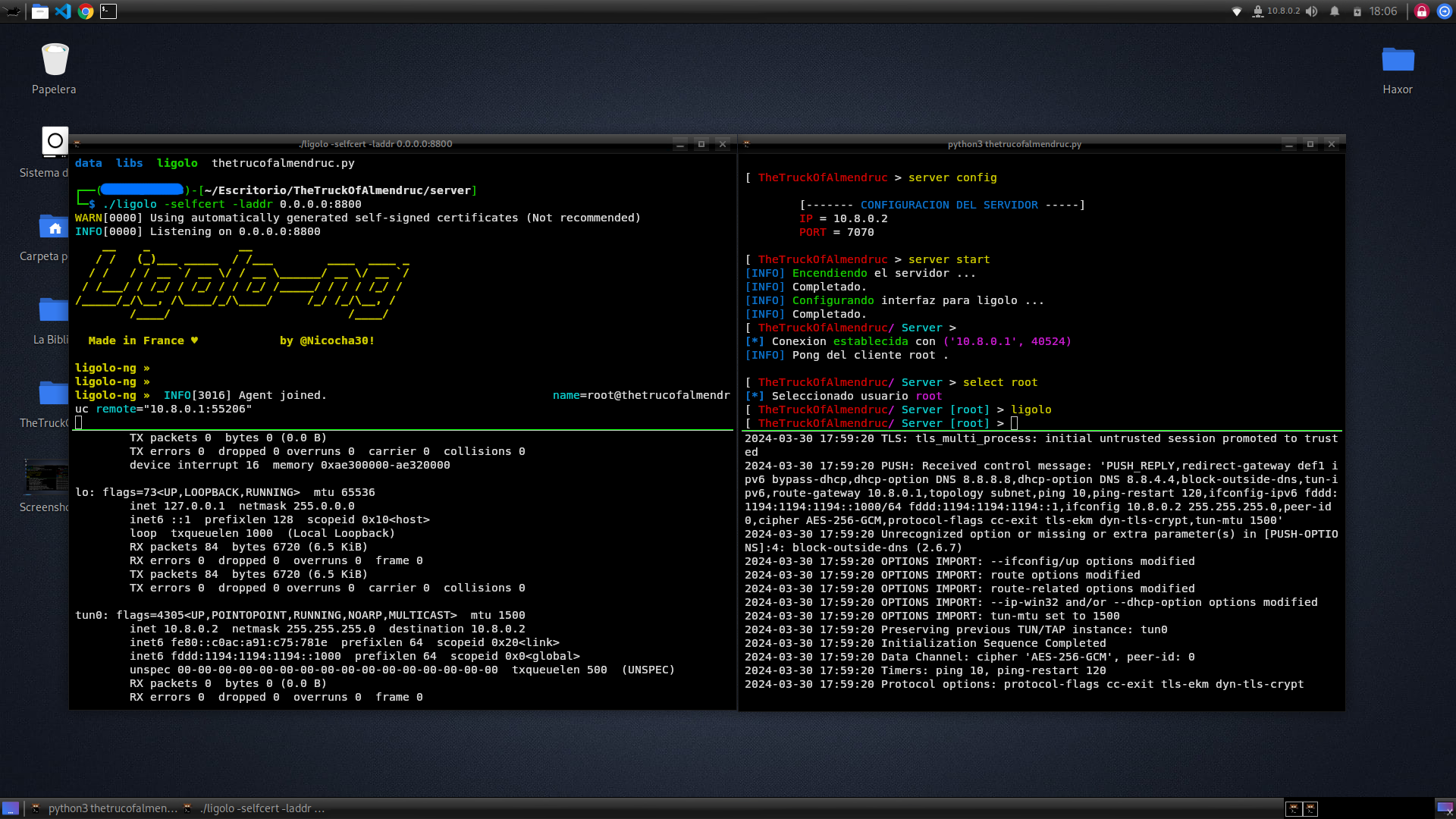Close the ligolo terminal window
The image size is (1456, 819).
[x=723, y=144]
